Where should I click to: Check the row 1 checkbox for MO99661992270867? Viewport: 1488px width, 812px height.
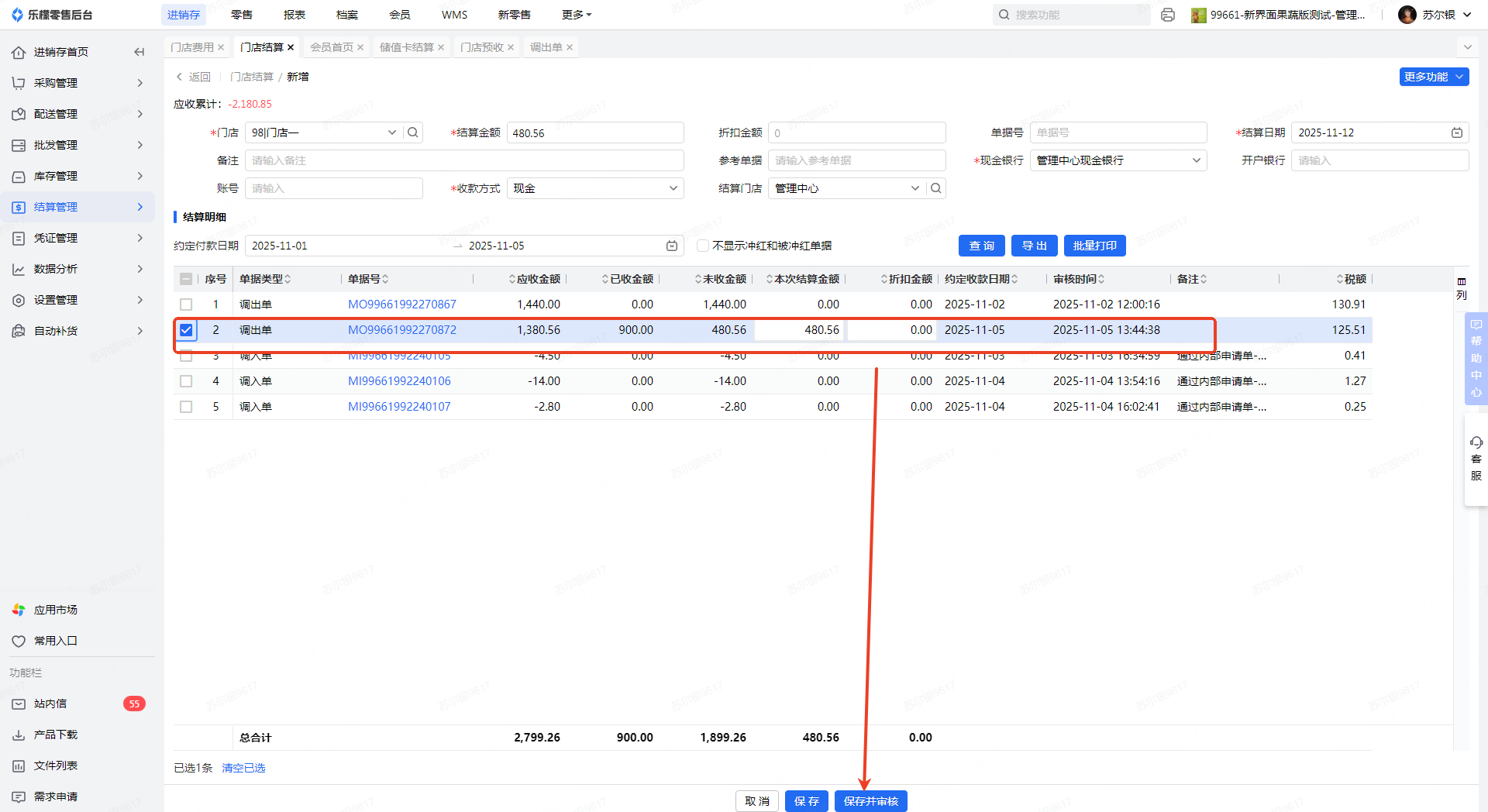coord(186,304)
